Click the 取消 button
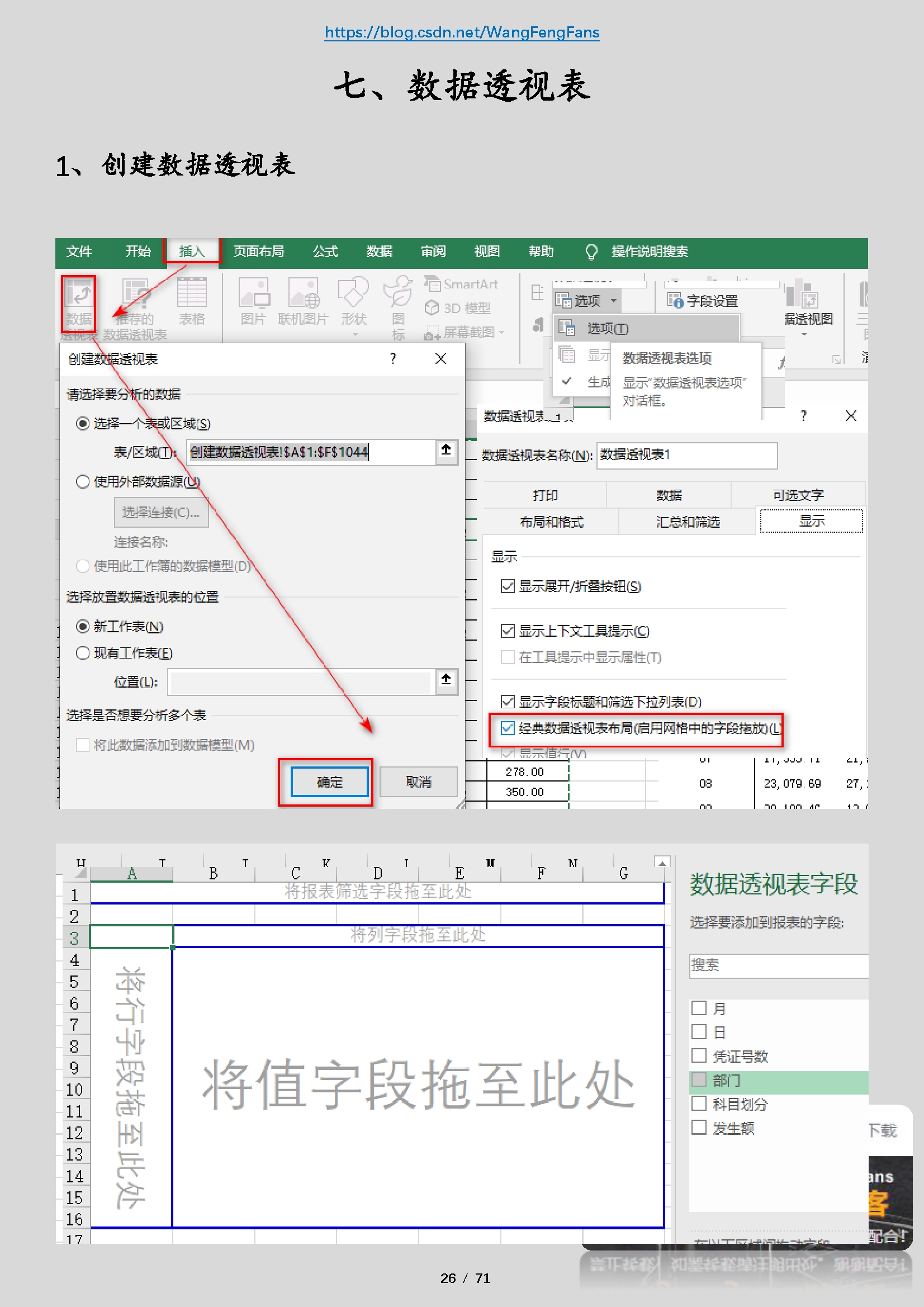 click(x=419, y=782)
